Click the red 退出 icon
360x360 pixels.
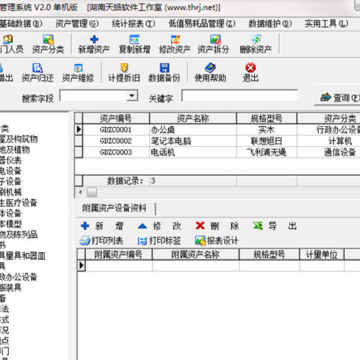click(x=250, y=68)
